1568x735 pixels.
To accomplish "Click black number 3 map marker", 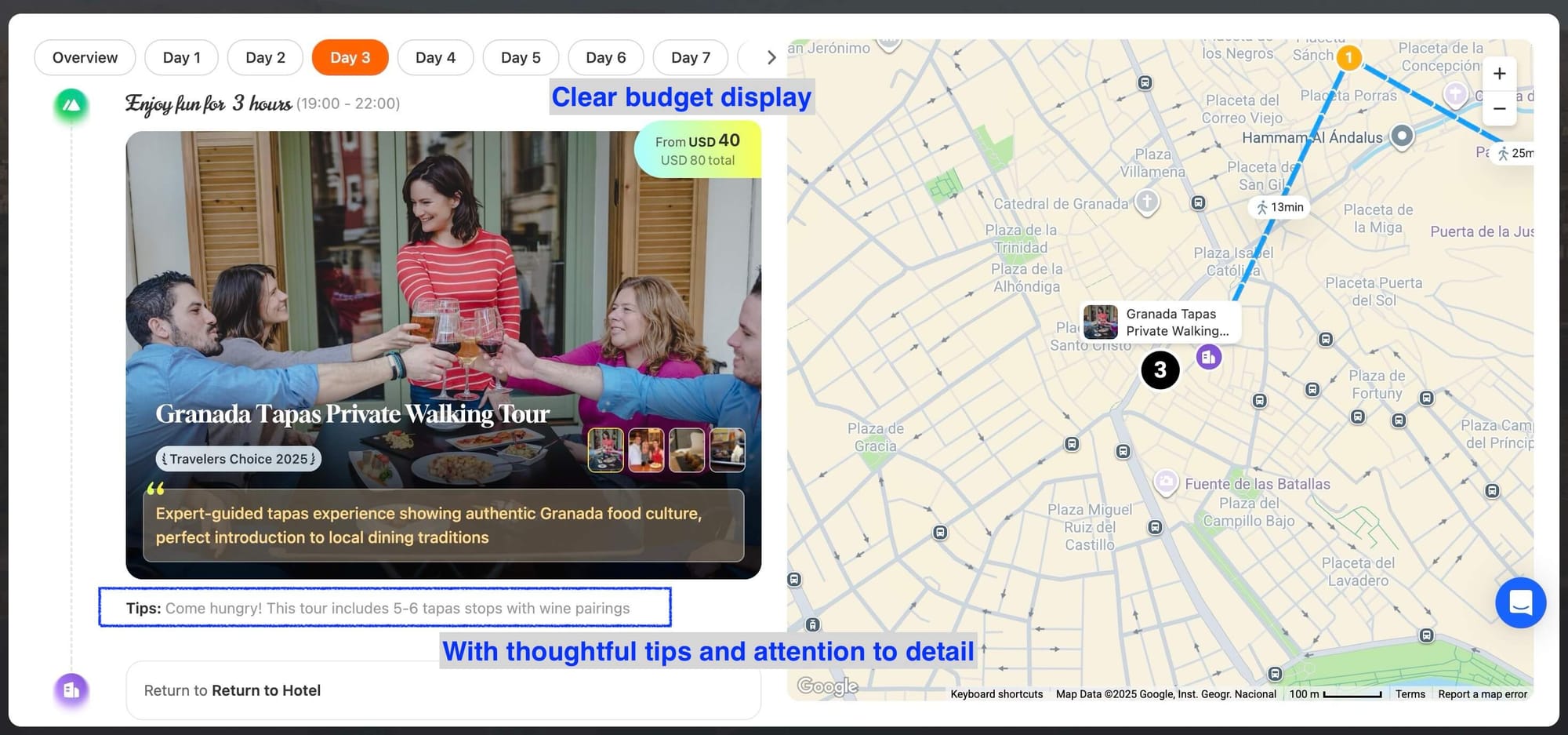I will point(1160,370).
